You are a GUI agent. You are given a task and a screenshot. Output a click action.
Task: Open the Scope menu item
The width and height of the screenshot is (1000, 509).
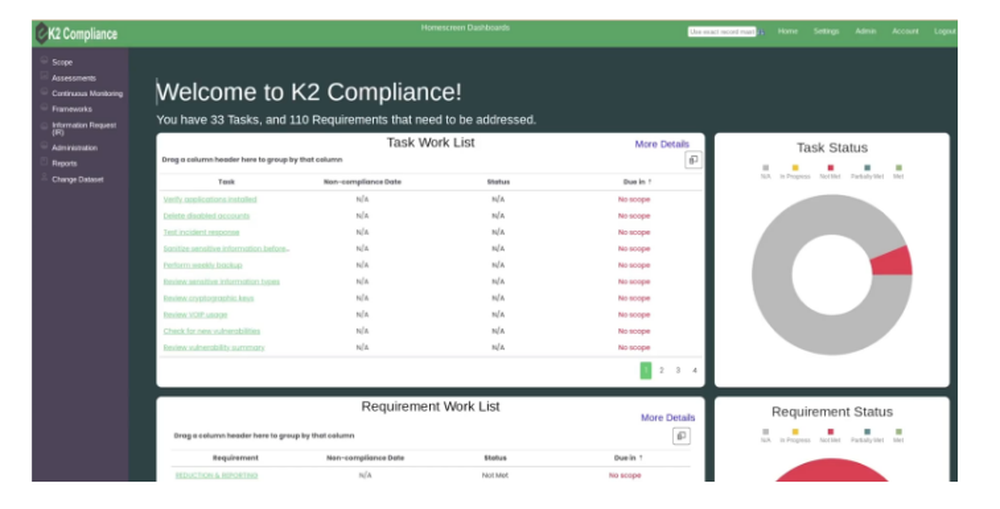pyautogui.click(x=62, y=63)
